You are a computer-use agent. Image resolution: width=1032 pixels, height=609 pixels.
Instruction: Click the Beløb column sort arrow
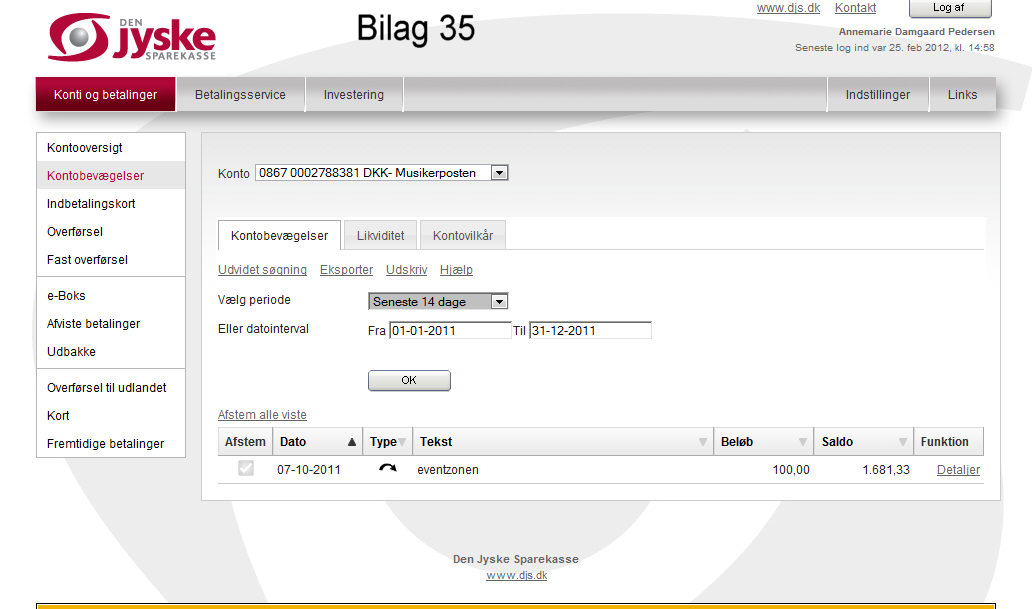[803, 442]
